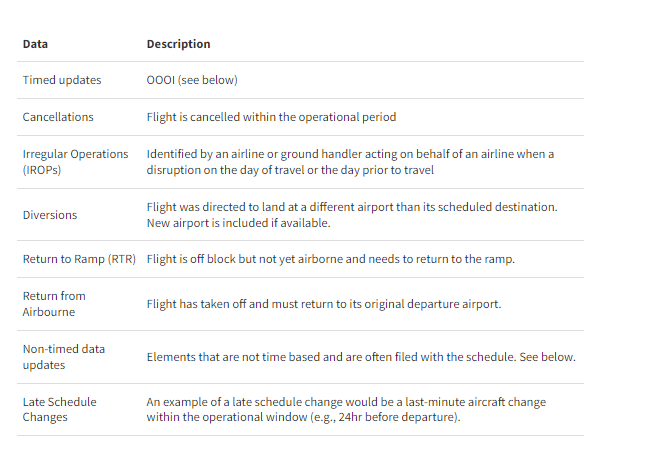Click the off block but not airborne text
The image size is (660, 475).
tap(331, 259)
